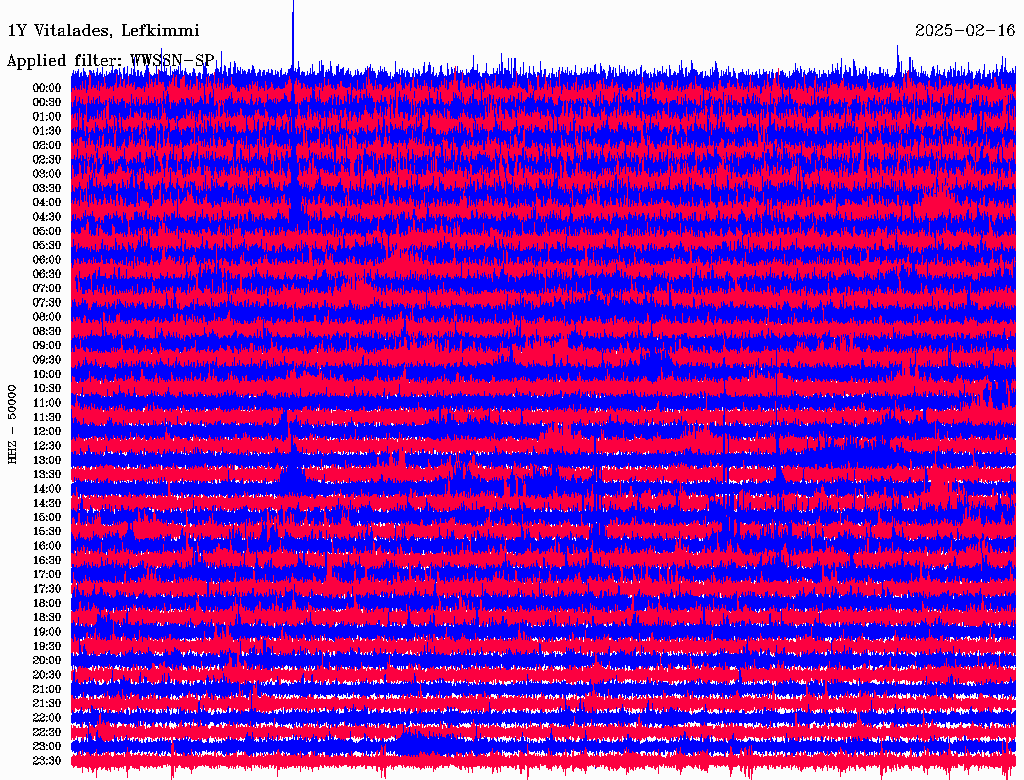Select the 14:30 time label

click(x=47, y=503)
